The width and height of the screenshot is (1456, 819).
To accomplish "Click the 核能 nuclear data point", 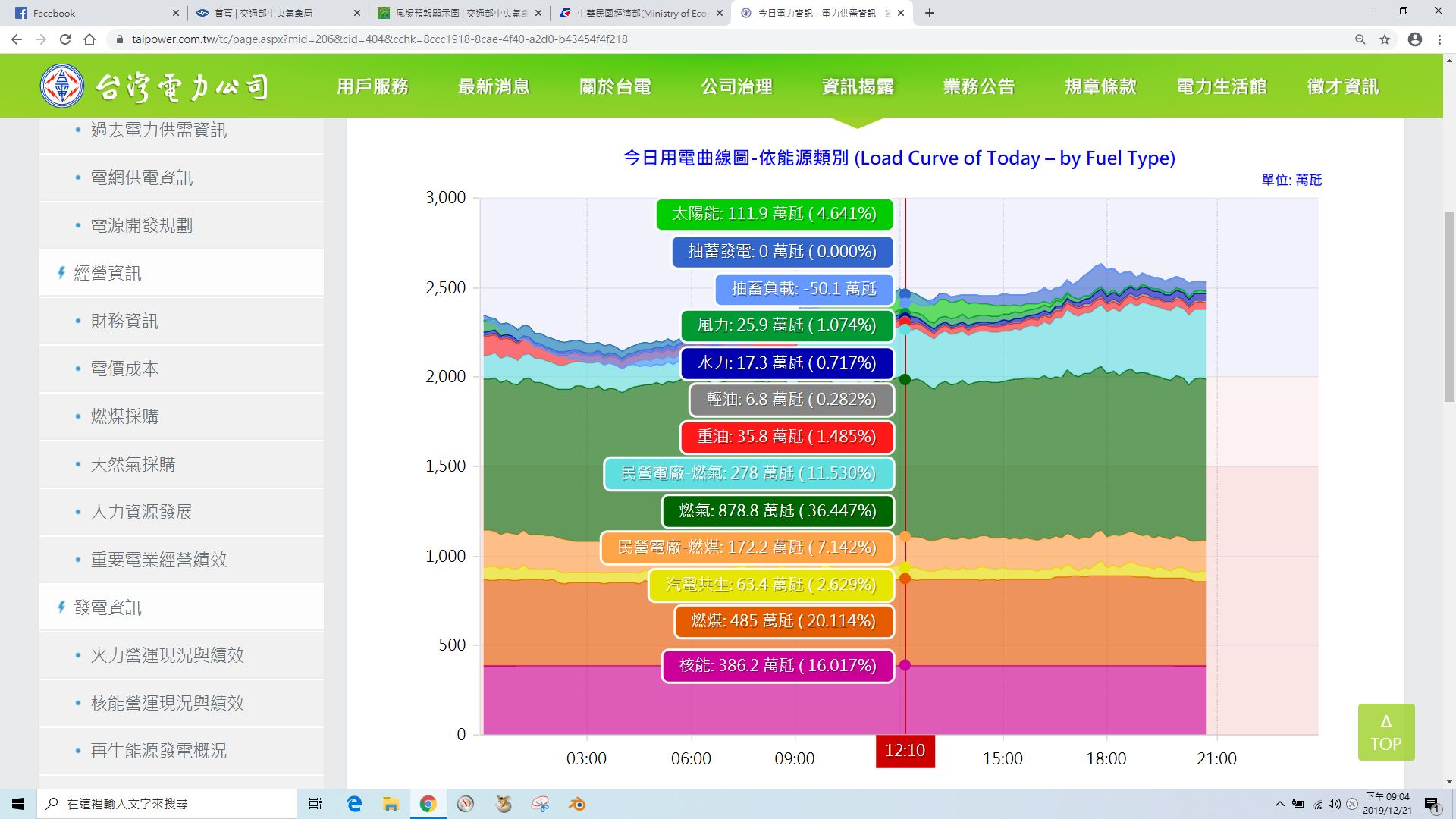I will (905, 665).
